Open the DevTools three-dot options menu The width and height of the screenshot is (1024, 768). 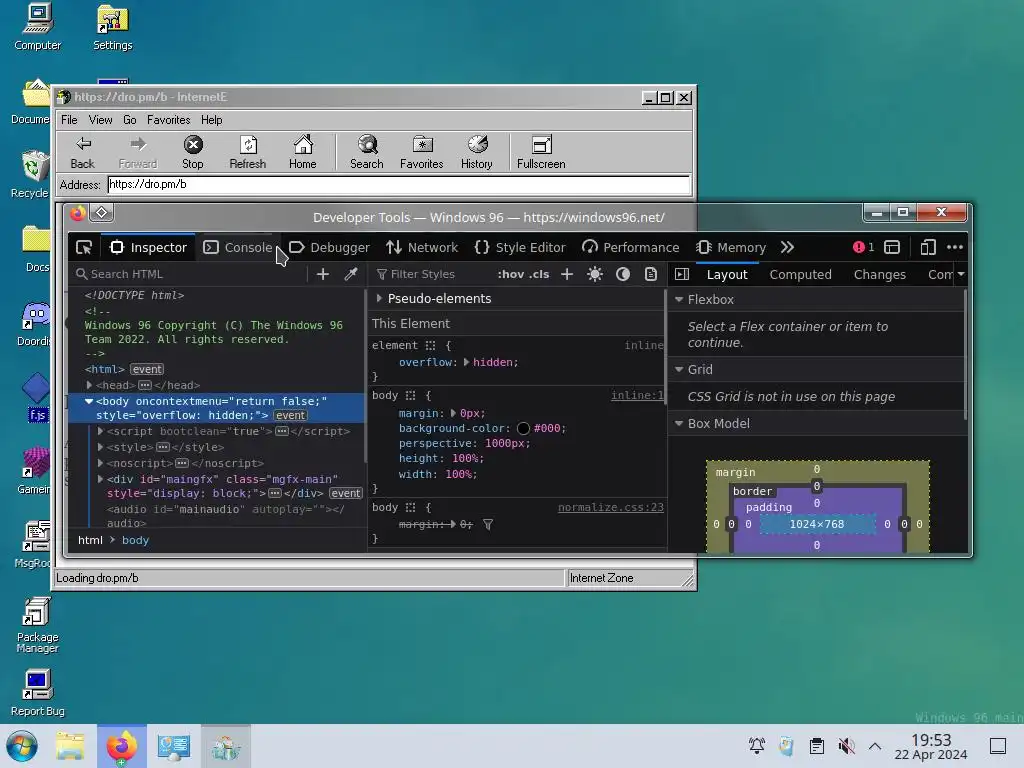click(x=955, y=247)
